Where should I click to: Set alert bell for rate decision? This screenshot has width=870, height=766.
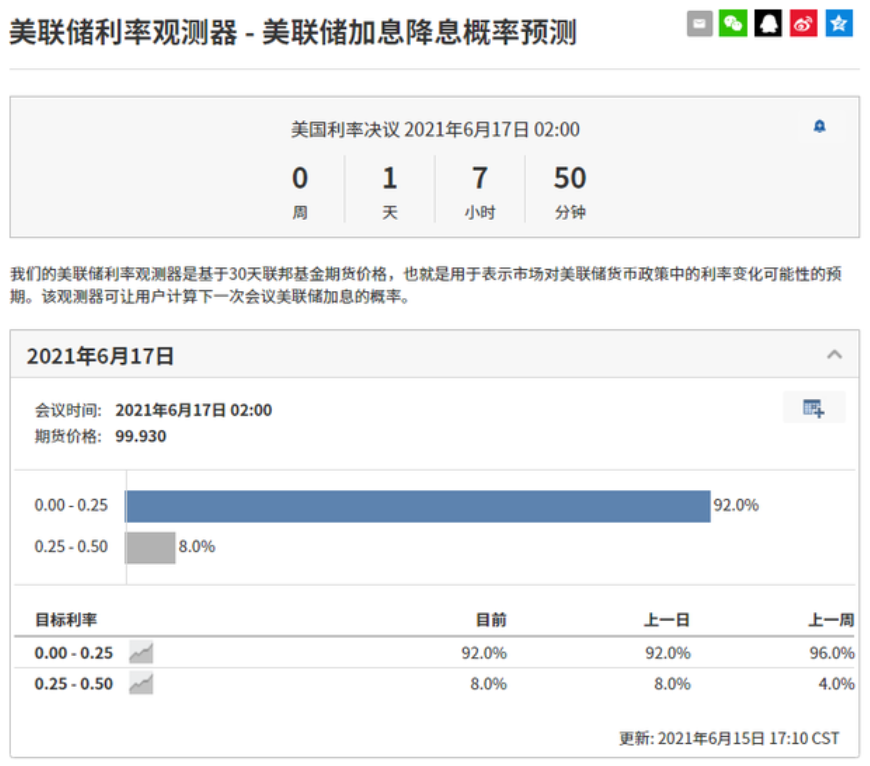tap(819, 126)
